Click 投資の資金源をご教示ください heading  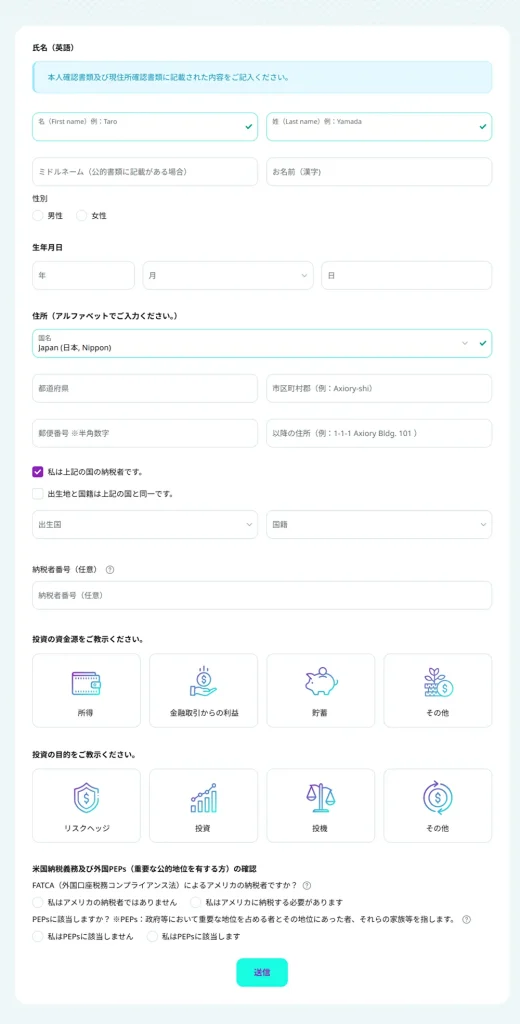(88, 639)
